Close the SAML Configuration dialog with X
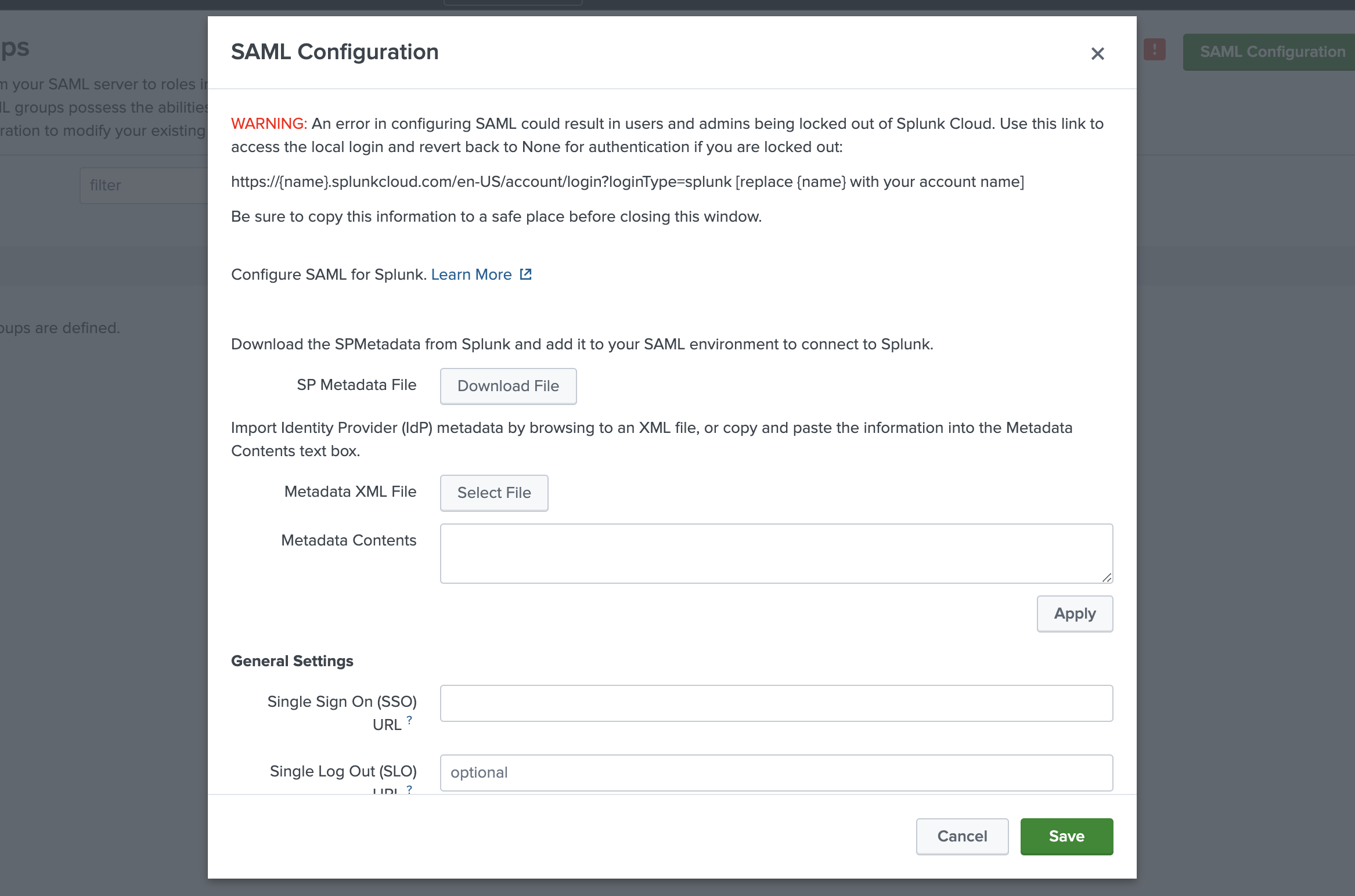The height and width of the screenshot is (896, 1355). click(x=1097, y=53)
